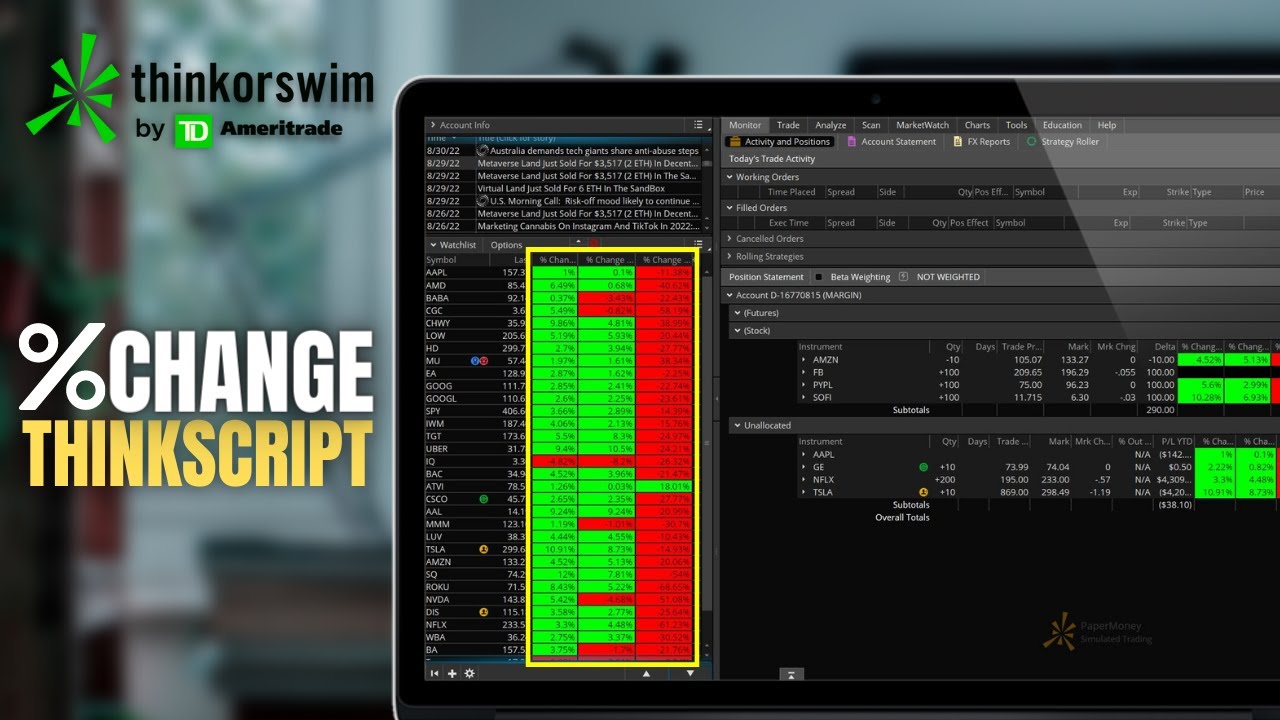Collapse the (Futures) group
Image resolution: width=1280 pixels, height=720 pixels.
tap(738, 313)
